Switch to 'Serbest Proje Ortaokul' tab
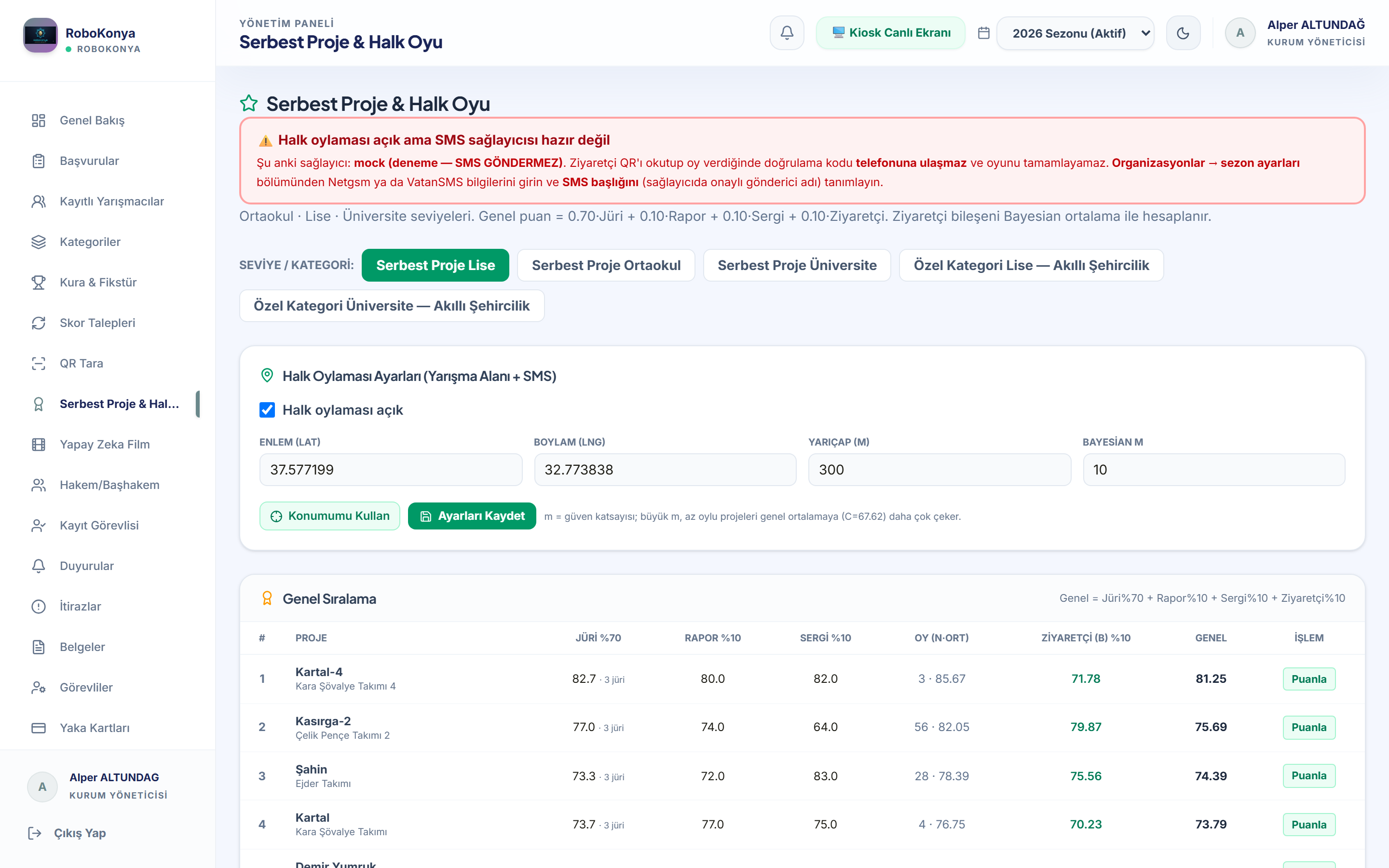This screenshot has width=1389, height=868. 606,265
